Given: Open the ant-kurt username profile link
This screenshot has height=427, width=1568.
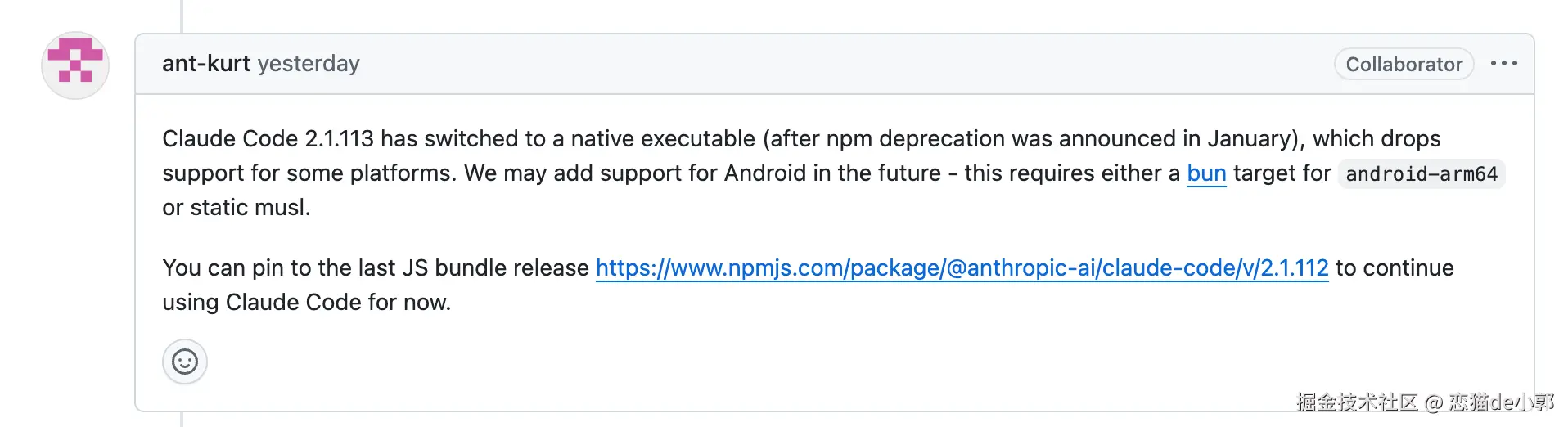Looking at the screenshot, I should pyautogui.click(x=205, y=63).
